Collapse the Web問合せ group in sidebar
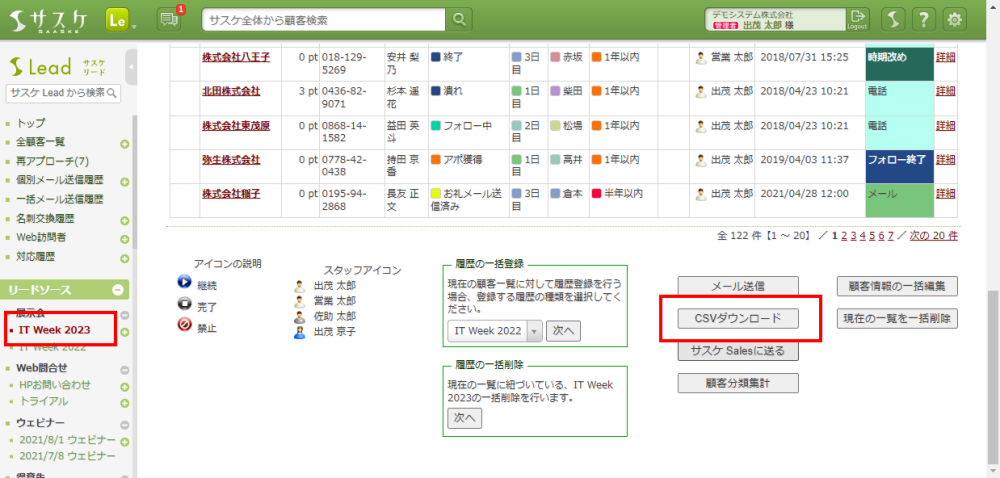Viewport: 1000px width, 478px height. 125,368
